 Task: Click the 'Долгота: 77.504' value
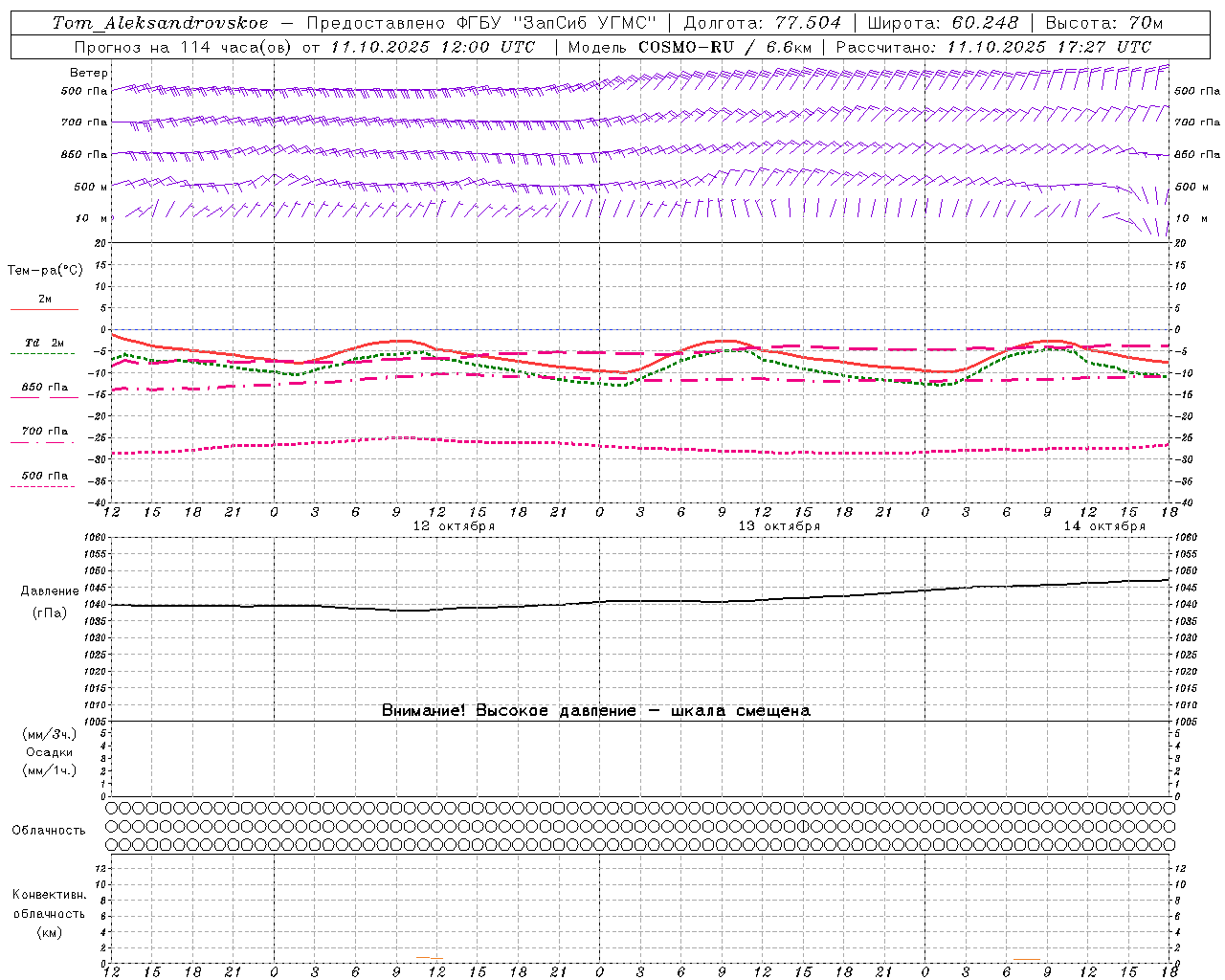click(x=763, y=23)
